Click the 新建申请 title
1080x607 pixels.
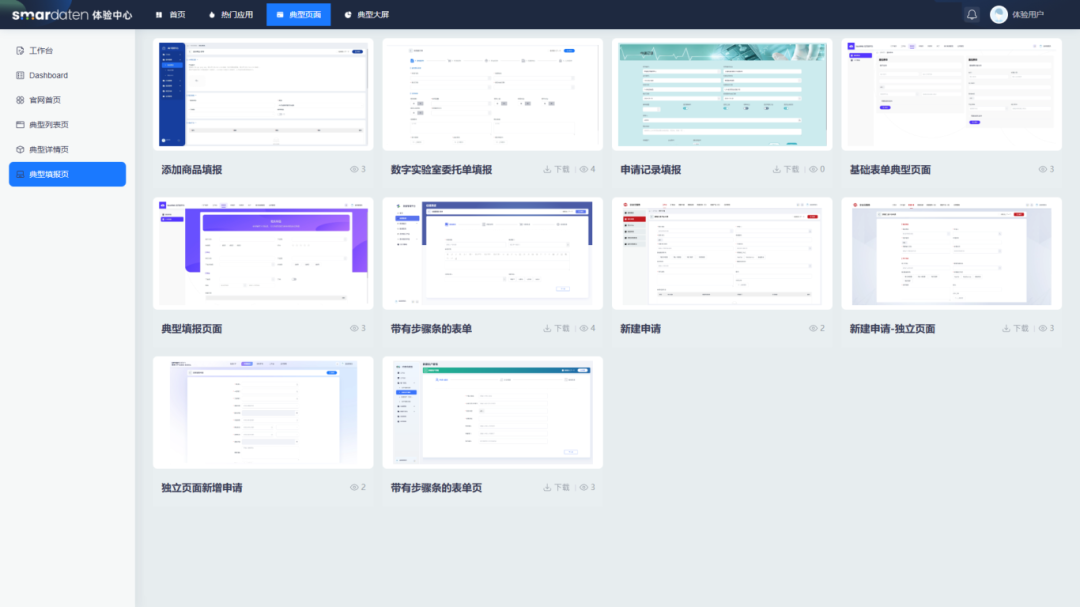641,329
